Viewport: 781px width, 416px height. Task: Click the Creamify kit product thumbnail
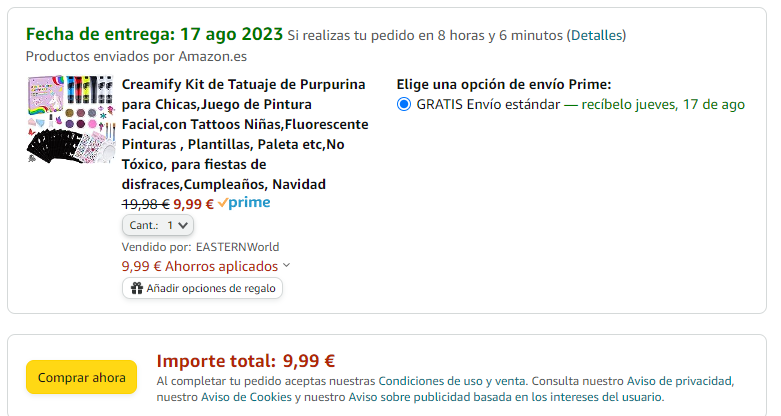tap(71, 120)
